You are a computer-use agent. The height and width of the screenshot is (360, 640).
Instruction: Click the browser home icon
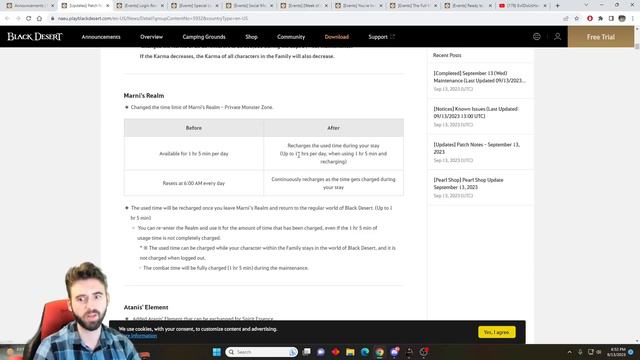[39, 18]
